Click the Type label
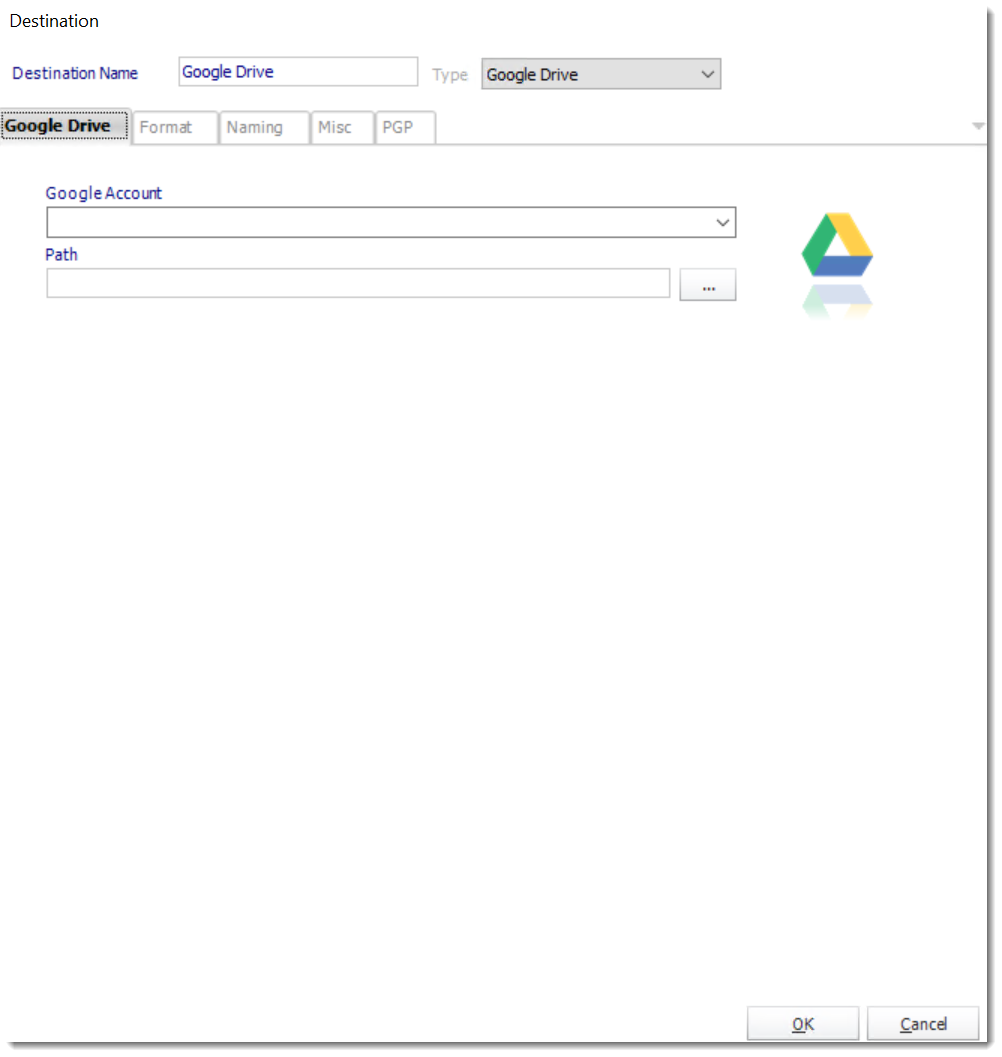1002x1057 pixels. [450, 75]
